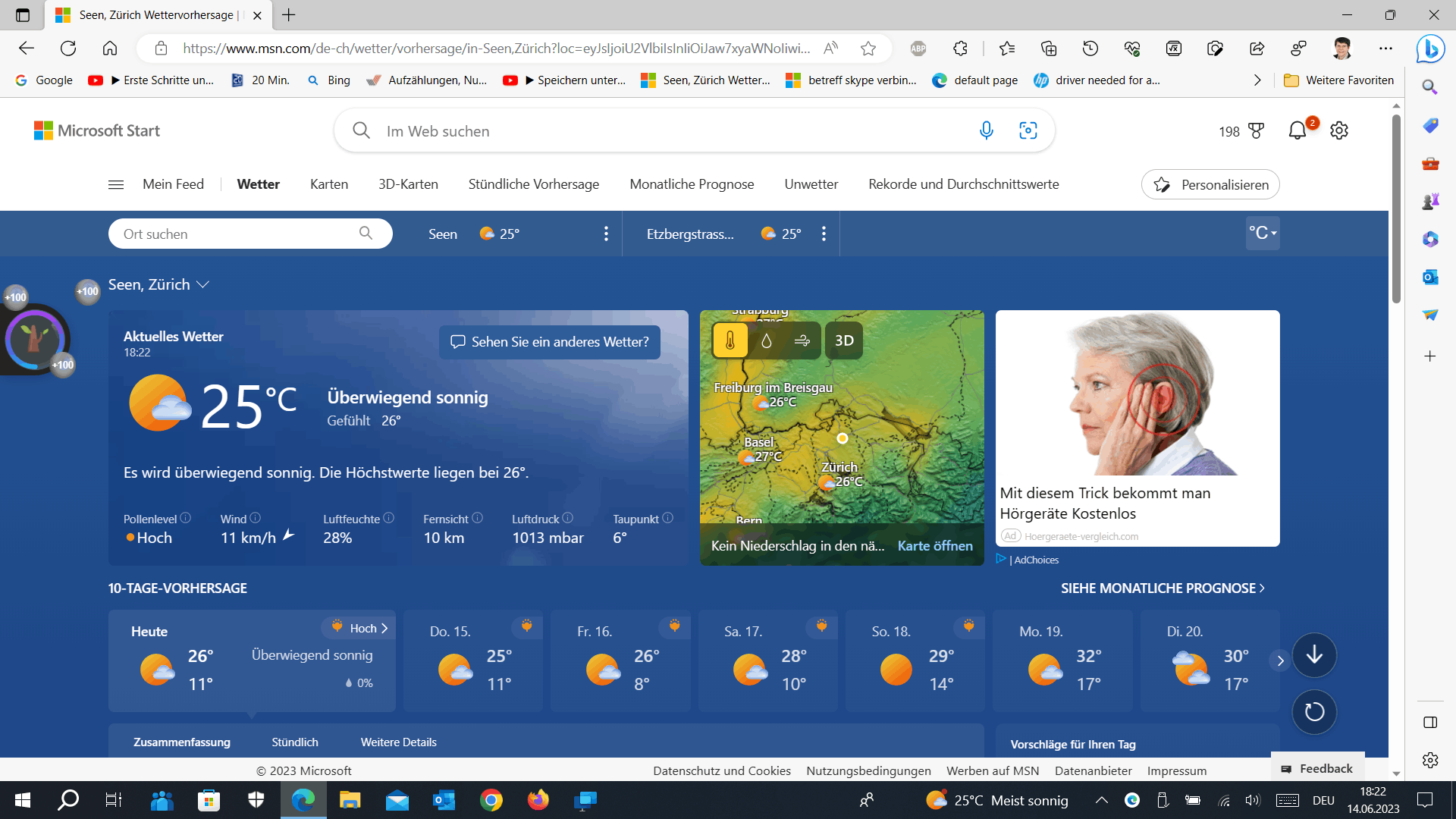Screen dimensions: 1456x819
Task: Open the °C unit dropdown
Action: click(1263, 234)
